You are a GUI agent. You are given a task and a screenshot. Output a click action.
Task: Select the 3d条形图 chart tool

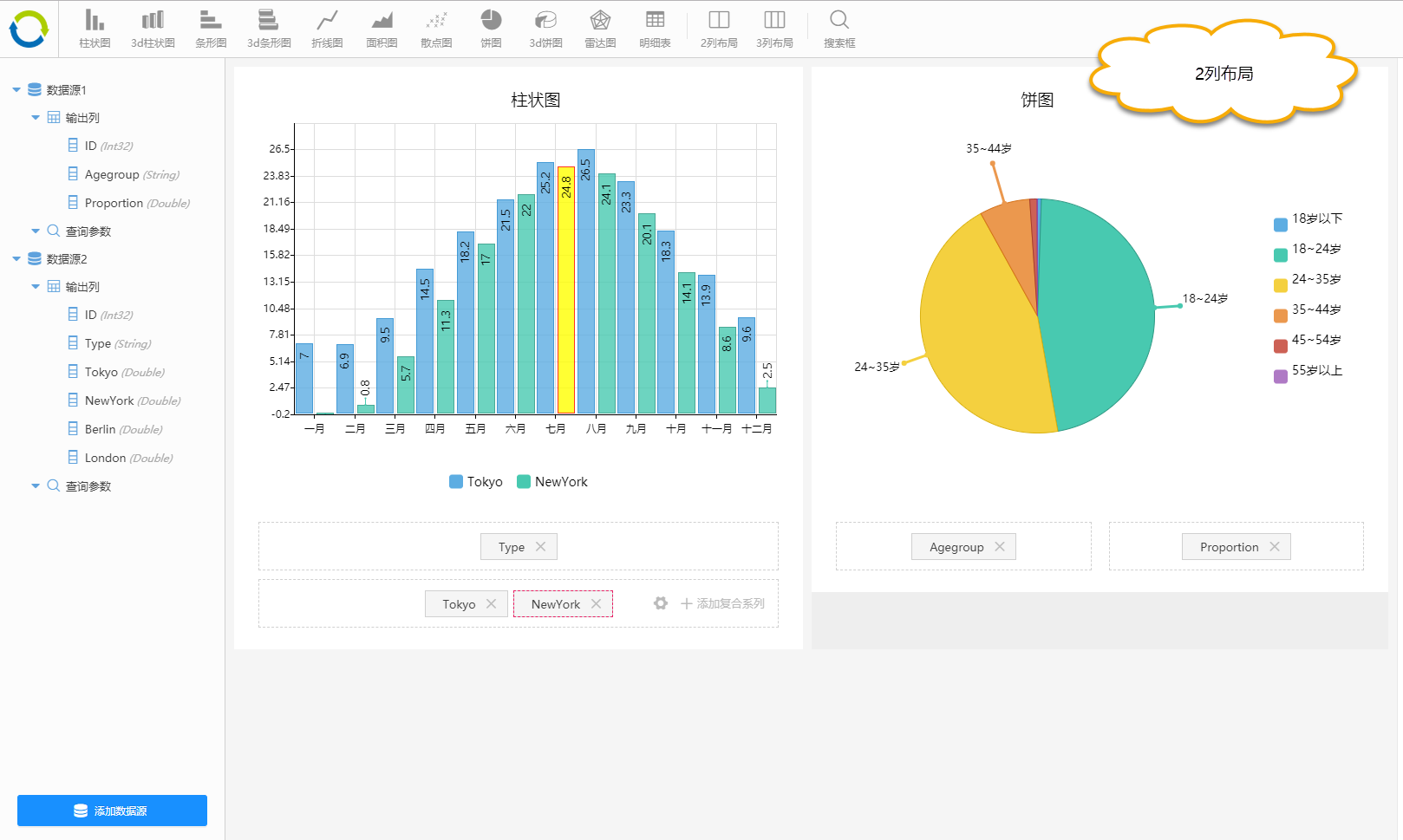click(269, 29)
